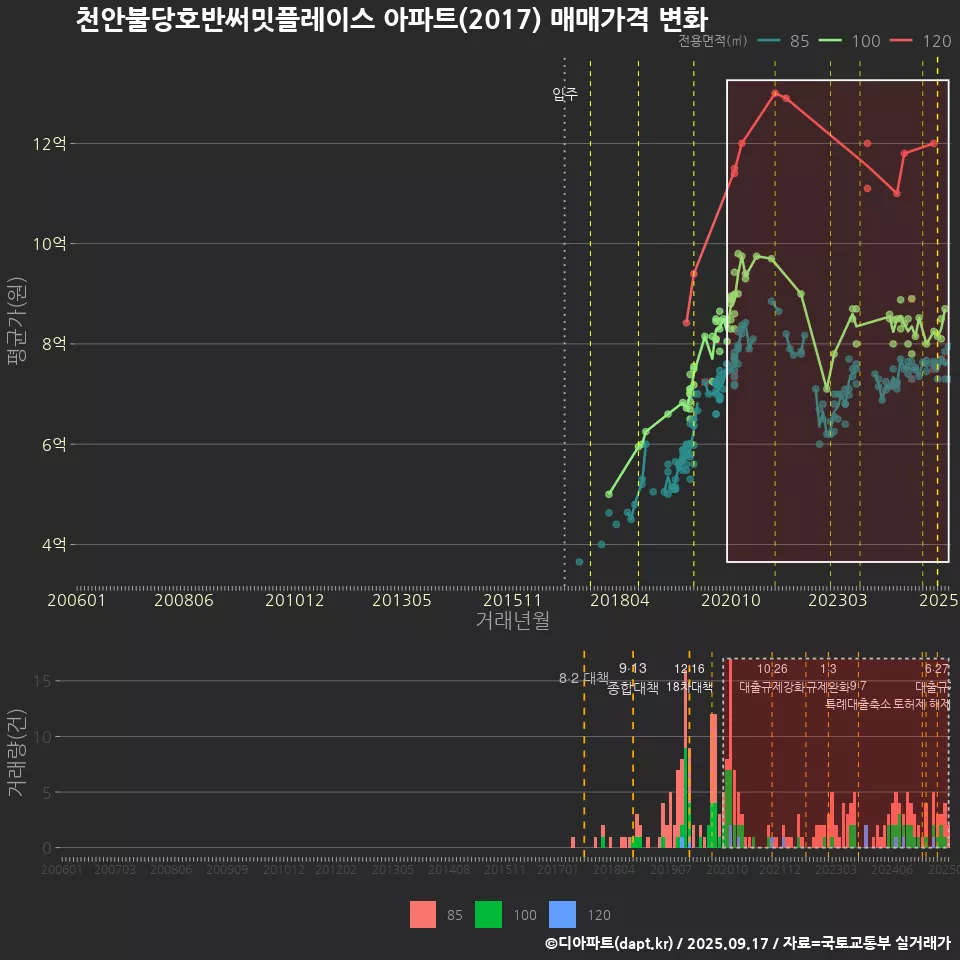Click 200601 on the price chart x-axis

(77, 600)
